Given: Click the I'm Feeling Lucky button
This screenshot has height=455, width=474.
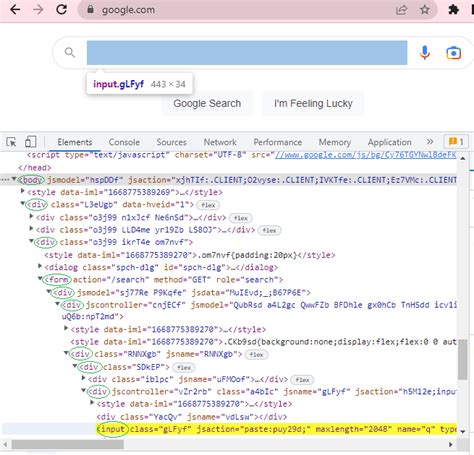Looking at the screenshot, I should point(313,103).
